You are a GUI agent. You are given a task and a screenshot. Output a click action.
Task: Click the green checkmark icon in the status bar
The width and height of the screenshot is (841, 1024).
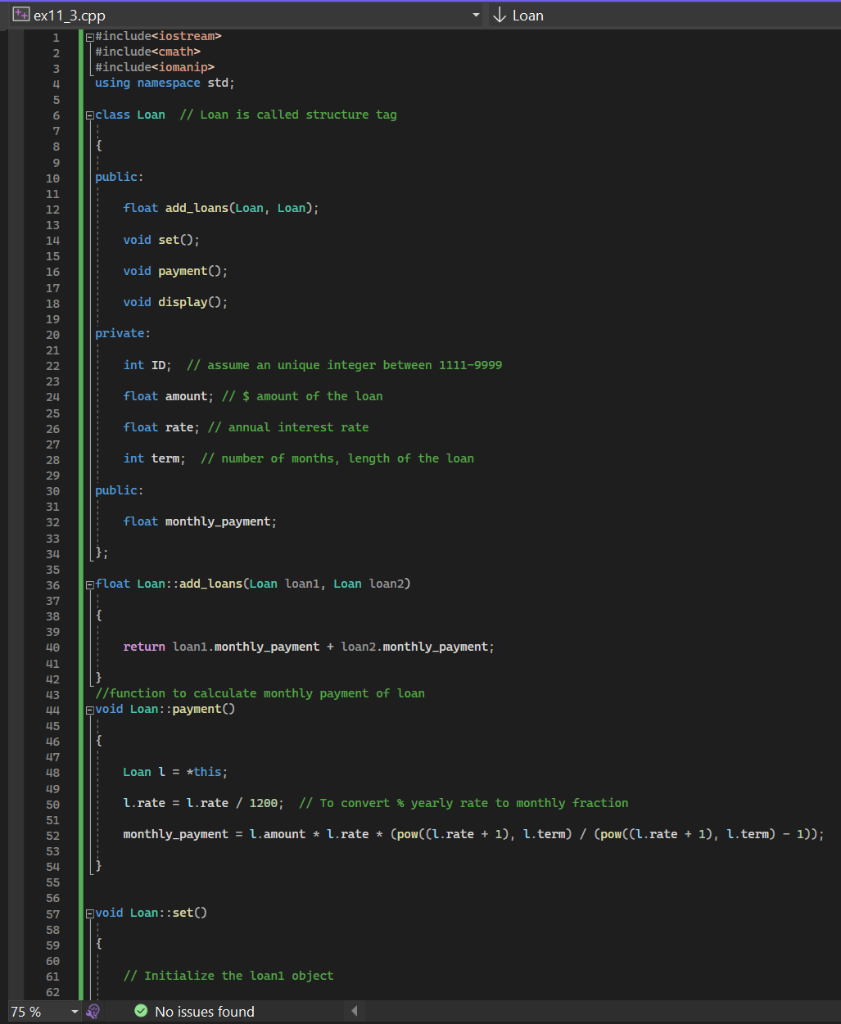coord(141,1011)
